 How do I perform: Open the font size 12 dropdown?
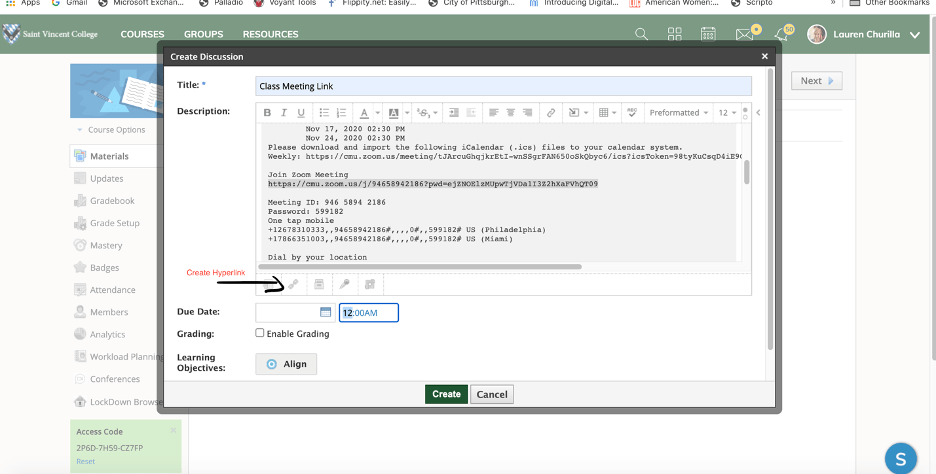[728, 113]
